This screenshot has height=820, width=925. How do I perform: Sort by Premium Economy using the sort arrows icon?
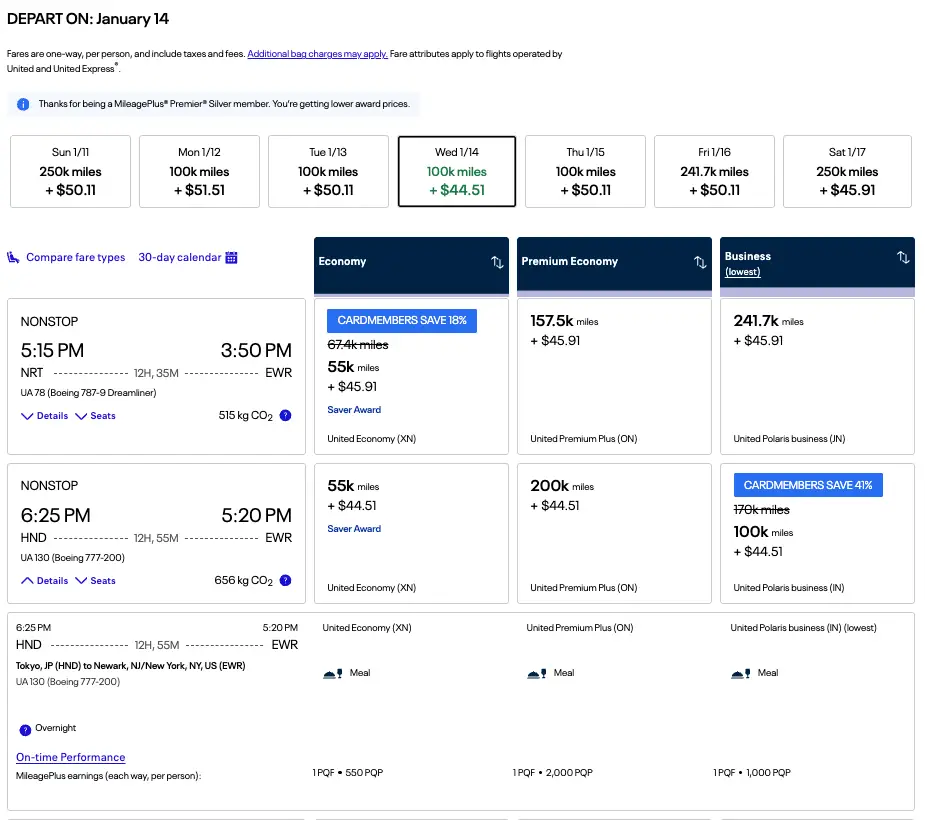click(700, 262)
